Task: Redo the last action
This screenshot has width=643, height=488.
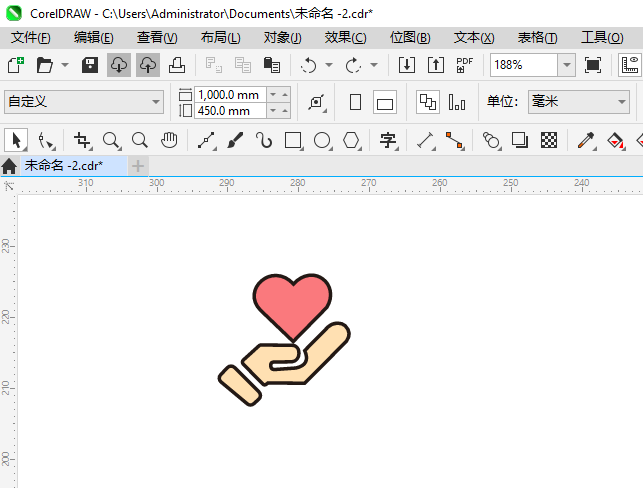Action: 353,65
